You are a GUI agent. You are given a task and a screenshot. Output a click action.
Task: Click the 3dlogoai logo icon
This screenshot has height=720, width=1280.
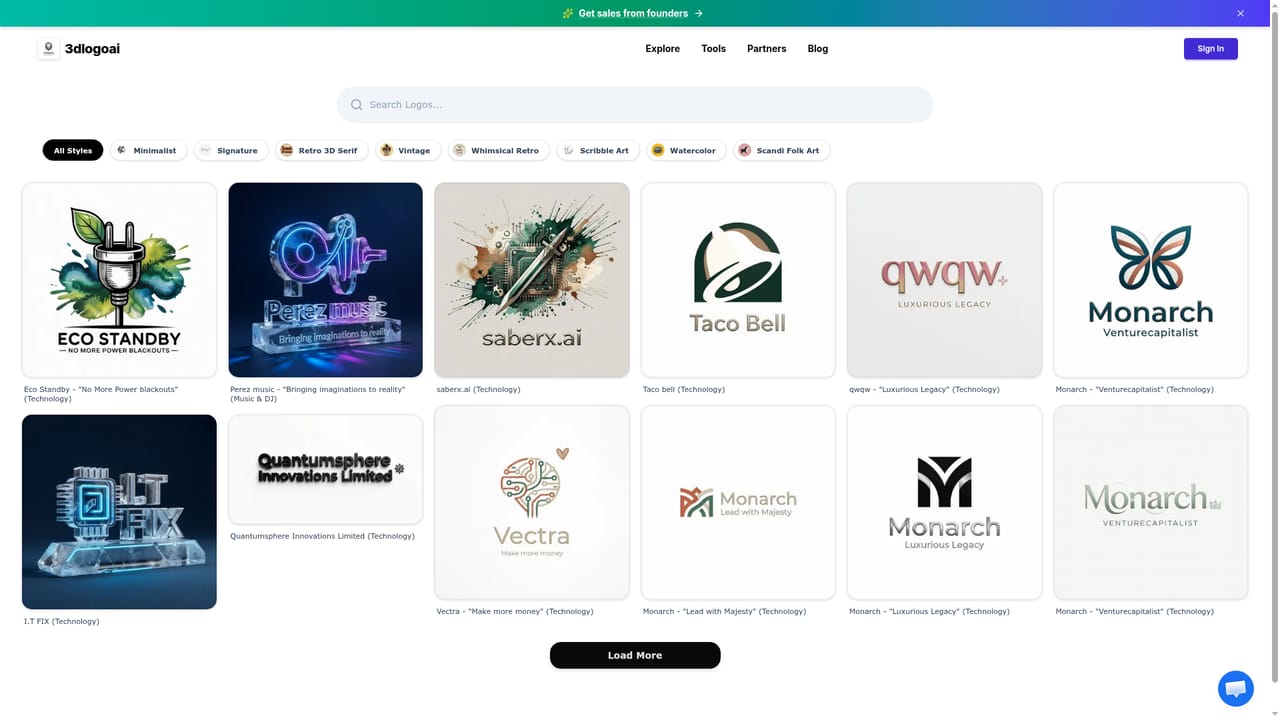48,49
